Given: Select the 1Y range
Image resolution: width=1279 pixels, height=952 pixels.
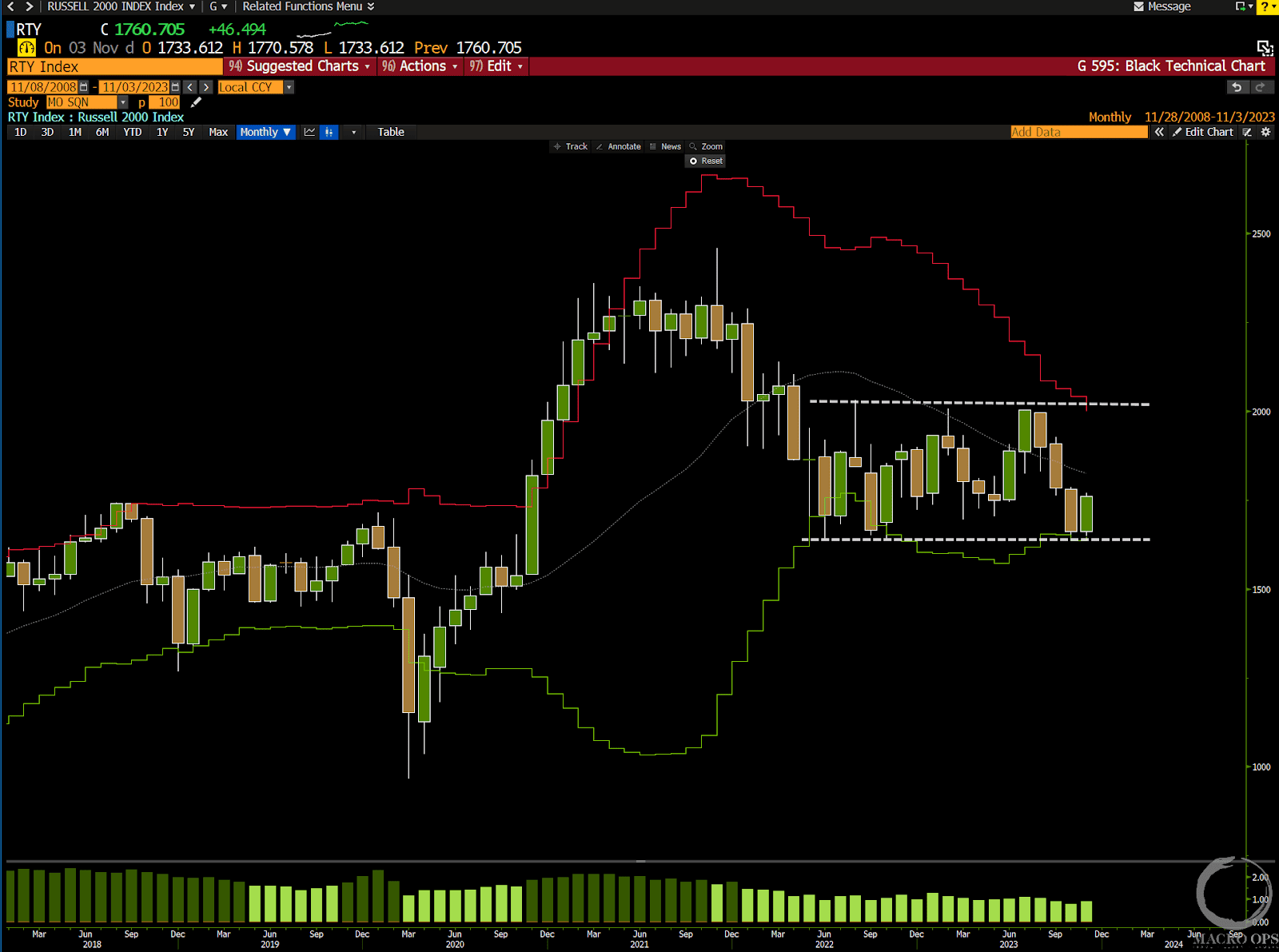Looking at the screenshot, I should tap(162, 132).
